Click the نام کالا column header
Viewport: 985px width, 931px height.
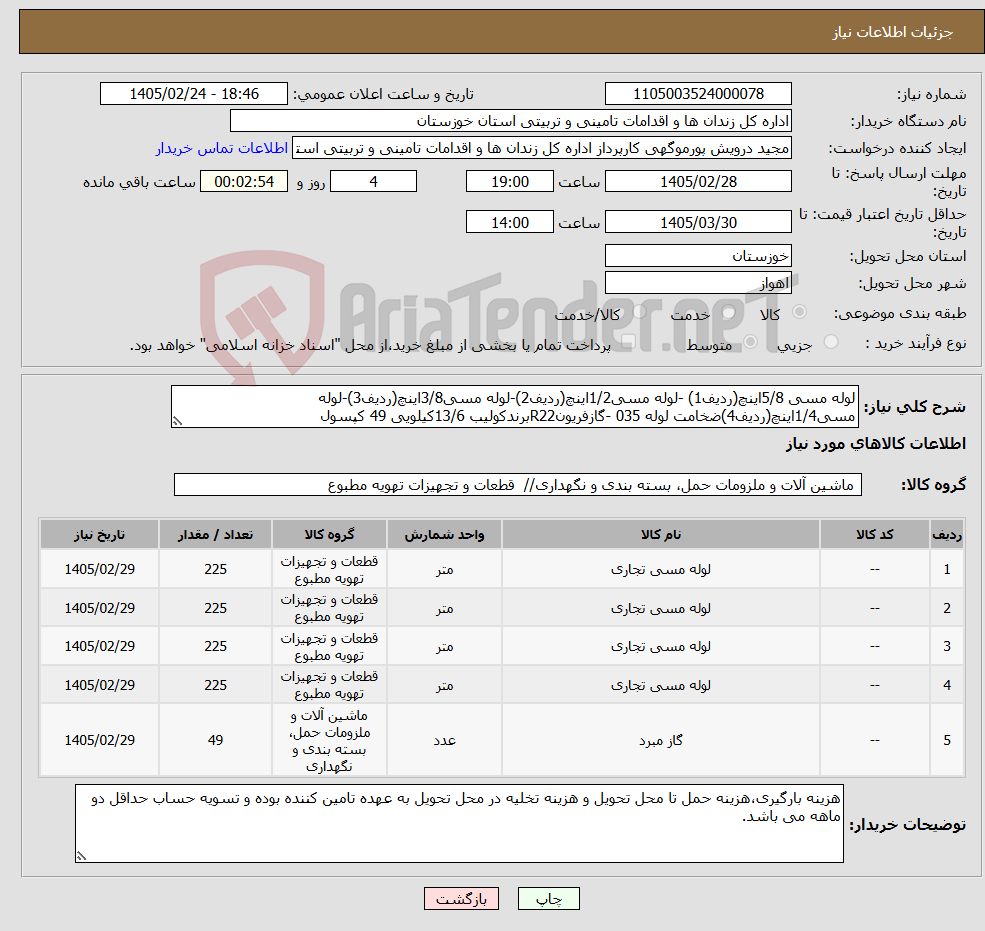click(x=661, y=535)
